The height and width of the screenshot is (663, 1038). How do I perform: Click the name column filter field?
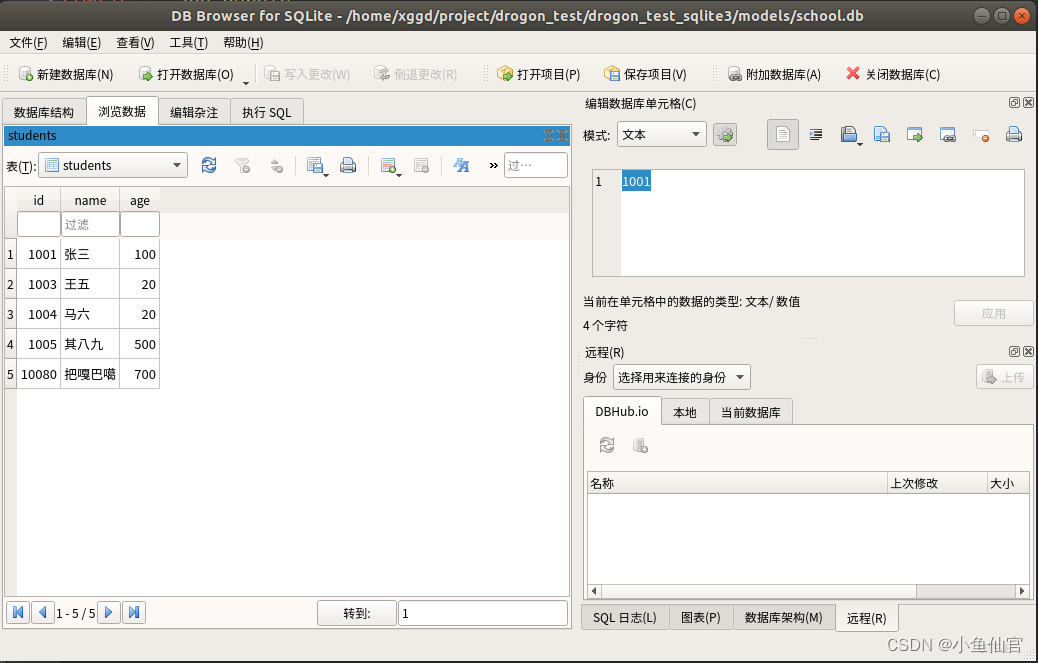tap(90, 224)
